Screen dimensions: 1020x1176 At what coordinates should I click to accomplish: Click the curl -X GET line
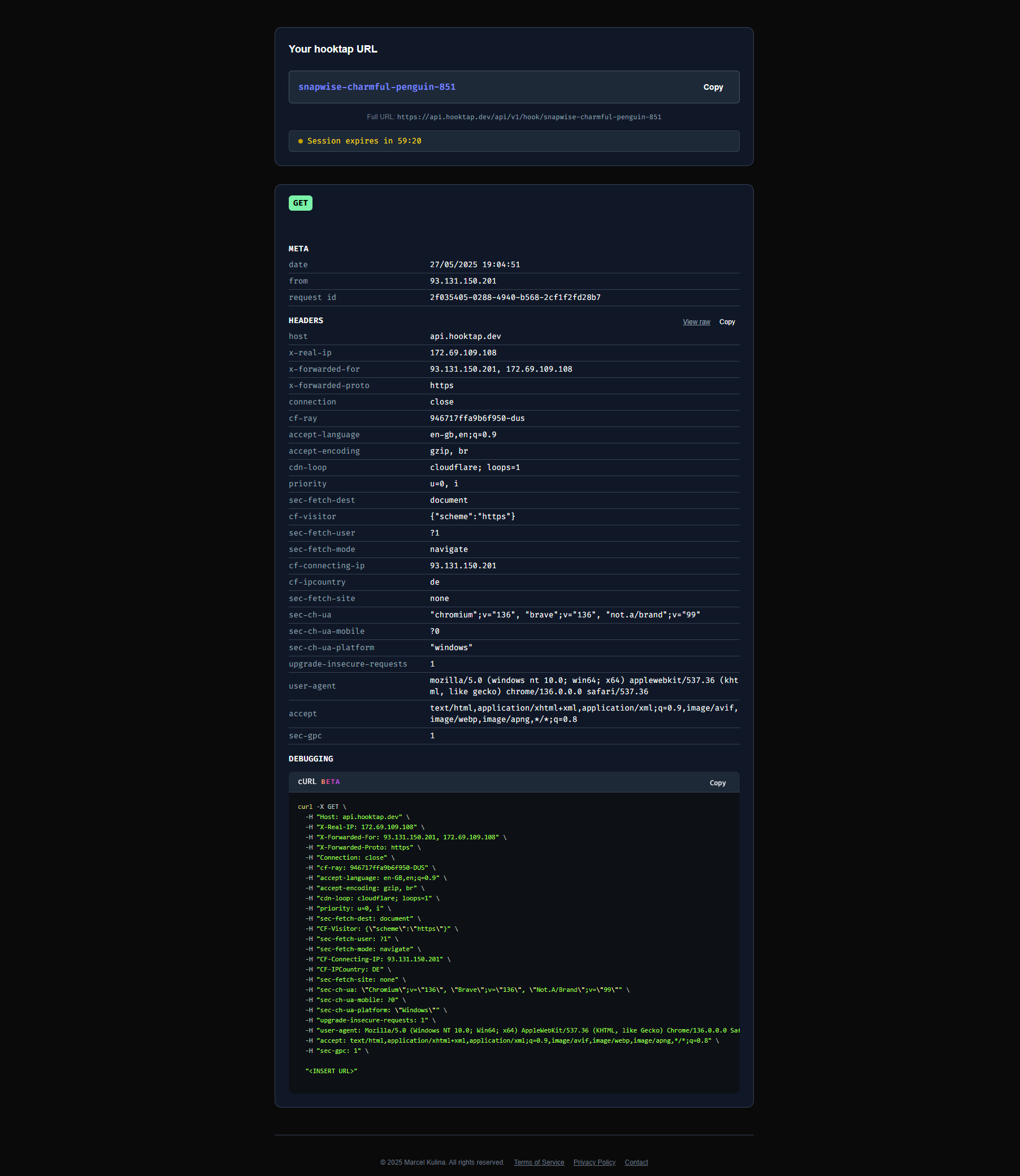(322, 807)
